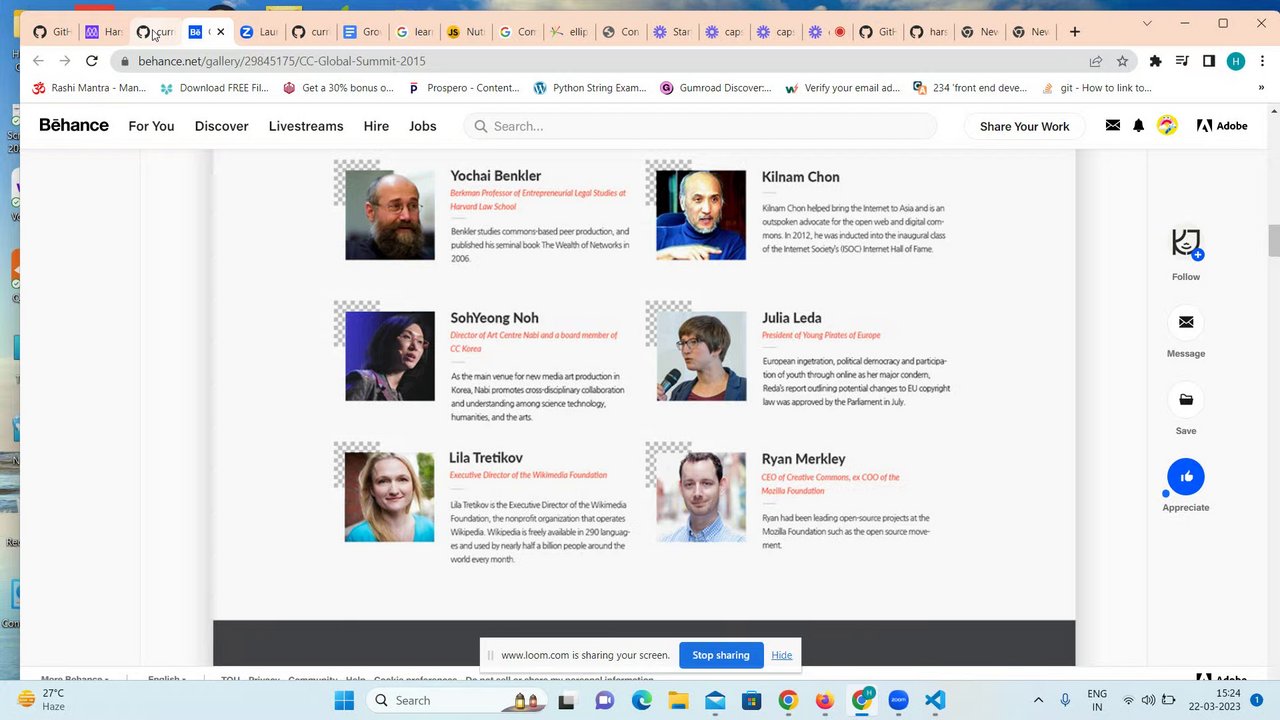The height and width of the screenshot is (720, 1280).
Task: Open the Hire menu item
Action: (x=376, y=126)
